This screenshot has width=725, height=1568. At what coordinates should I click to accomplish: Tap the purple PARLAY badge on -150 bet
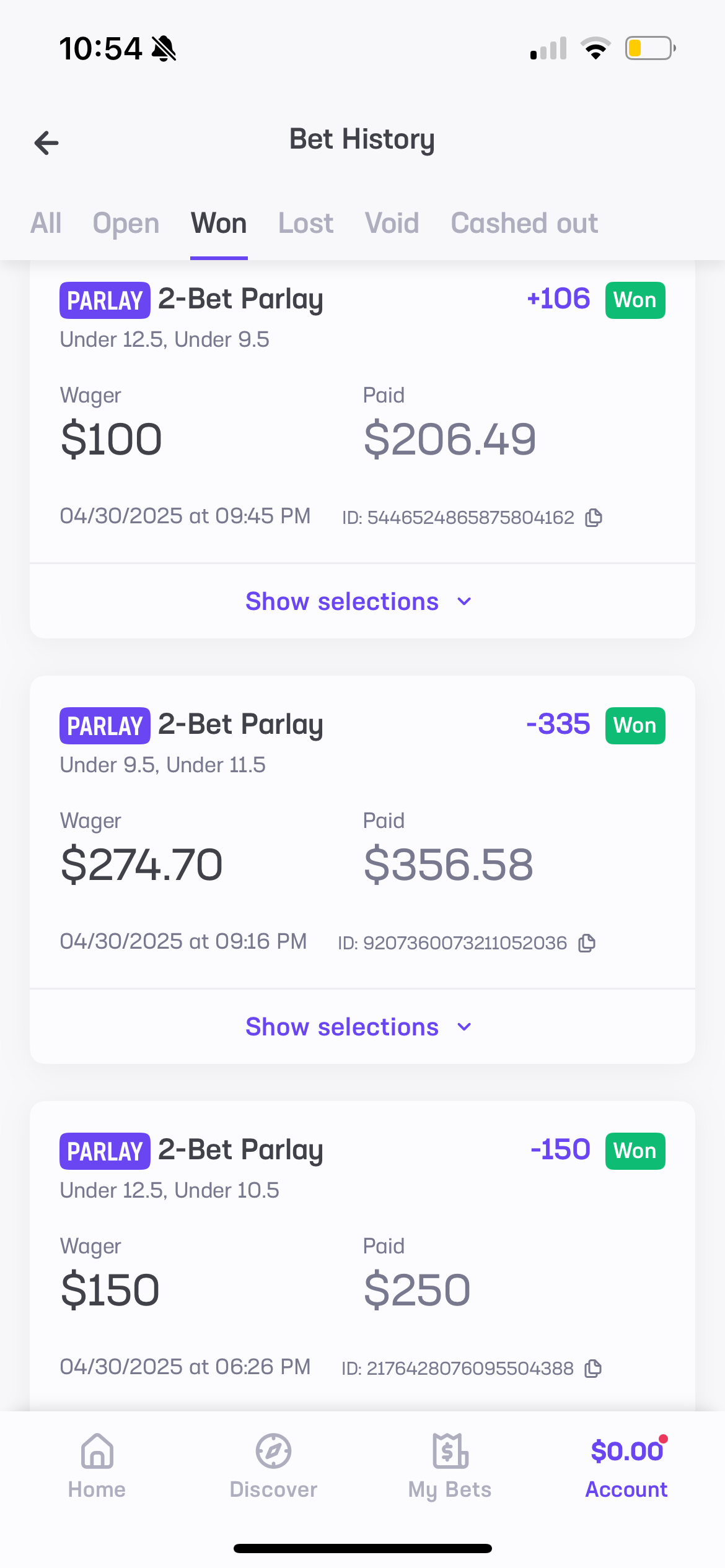coord(105,1151)
